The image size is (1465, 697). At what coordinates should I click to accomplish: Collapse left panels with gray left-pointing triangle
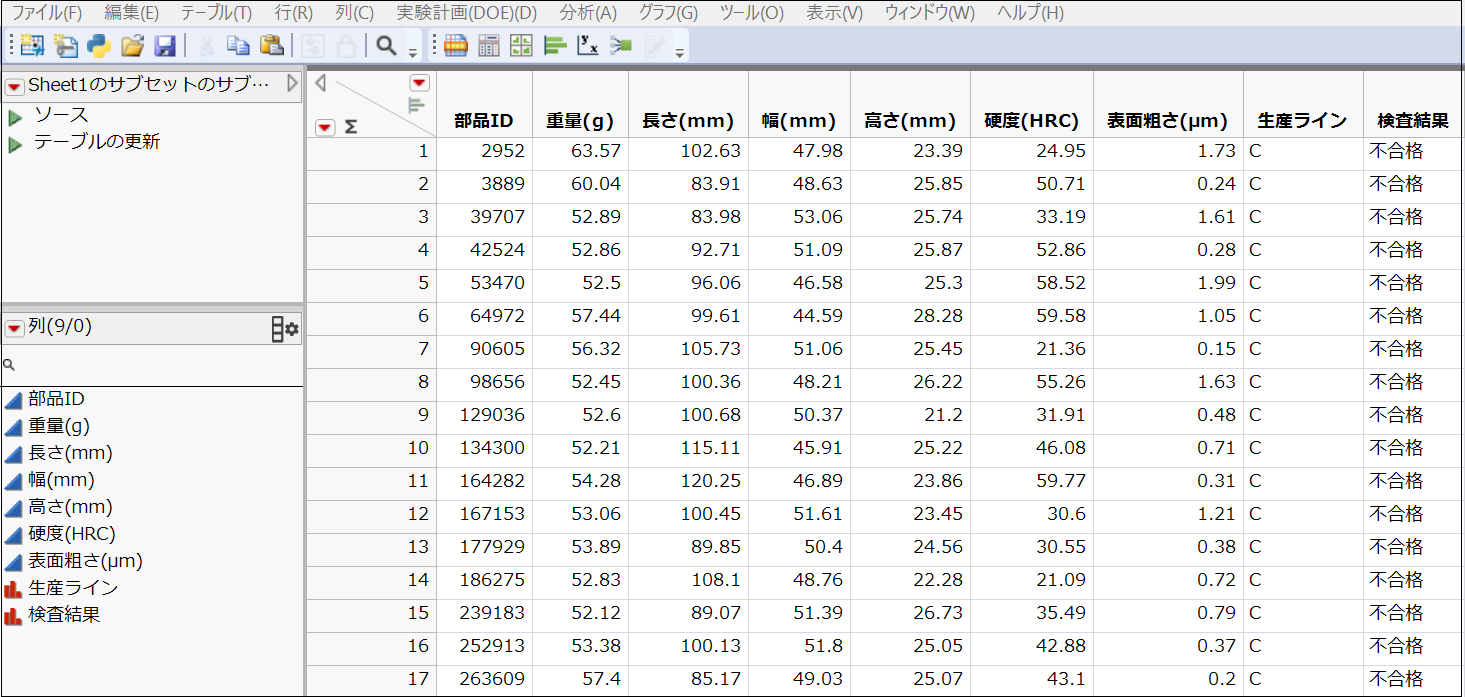pos(320,83)
